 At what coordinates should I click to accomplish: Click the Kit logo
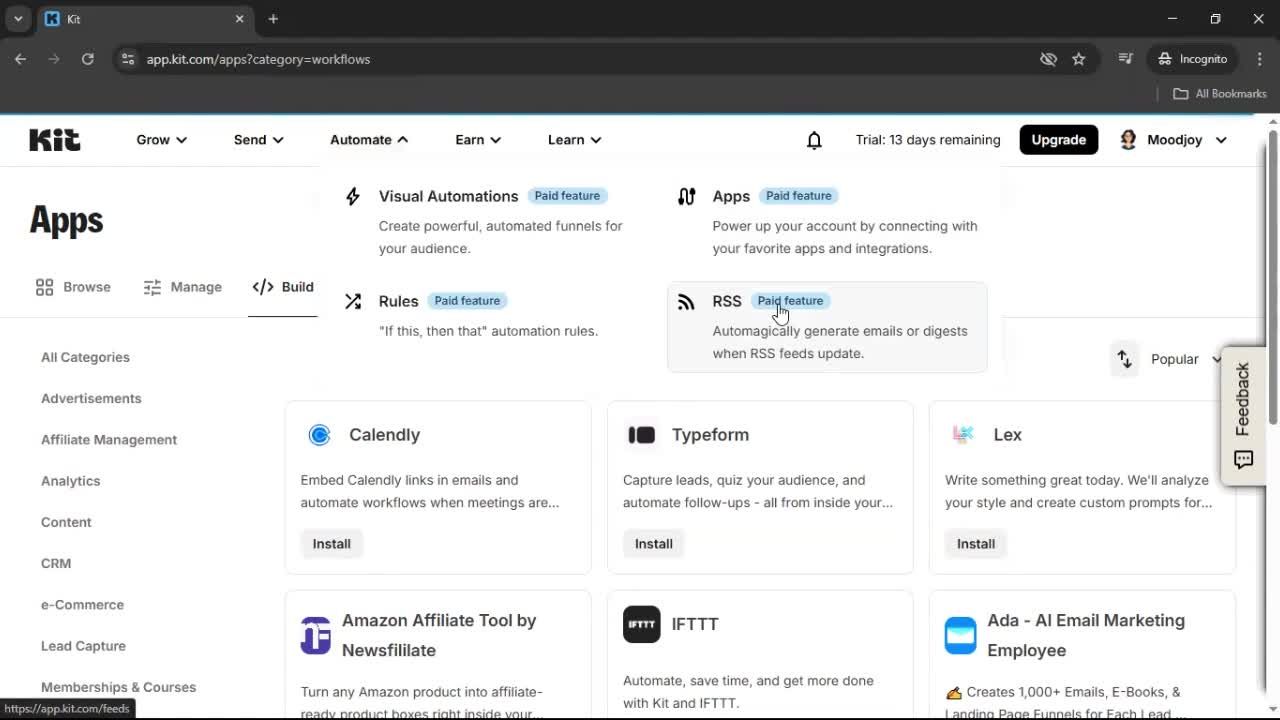coord(54,139)
